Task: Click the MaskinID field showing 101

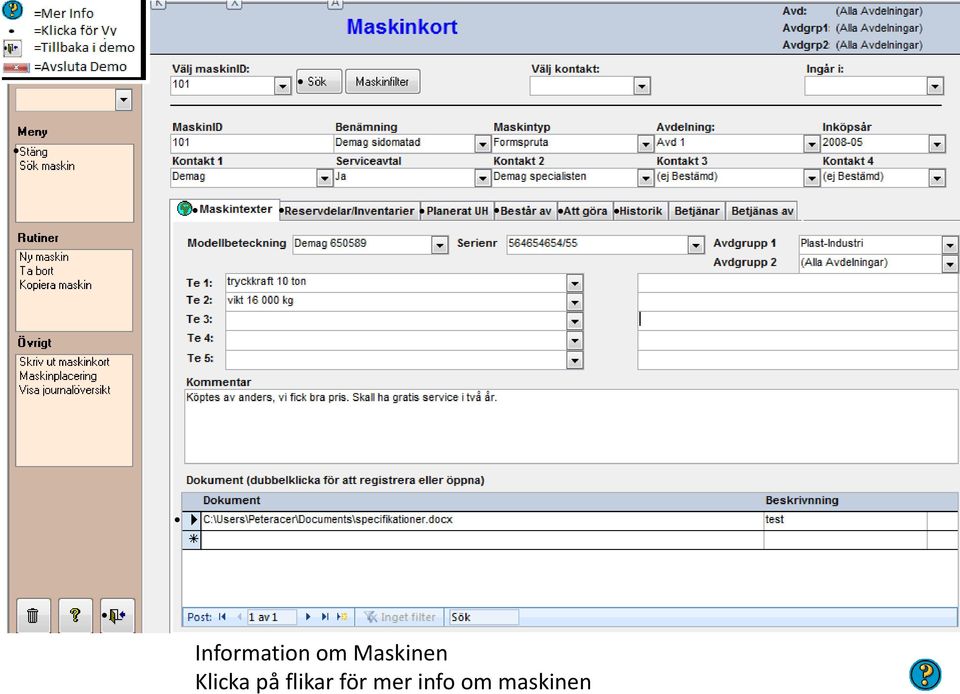Action: pyautogui.click(x=251, y=143)
